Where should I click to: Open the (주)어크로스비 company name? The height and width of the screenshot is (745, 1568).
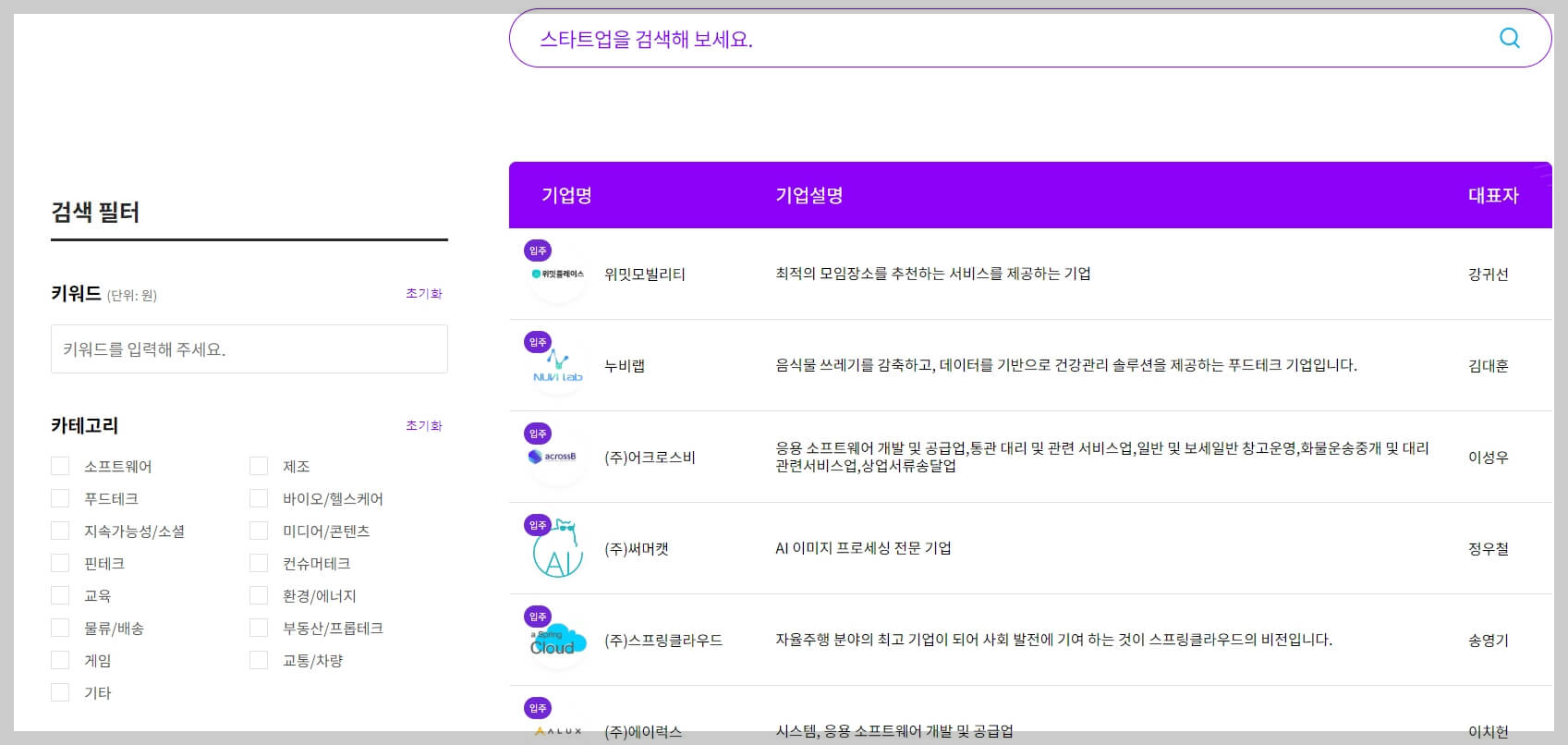650,457
